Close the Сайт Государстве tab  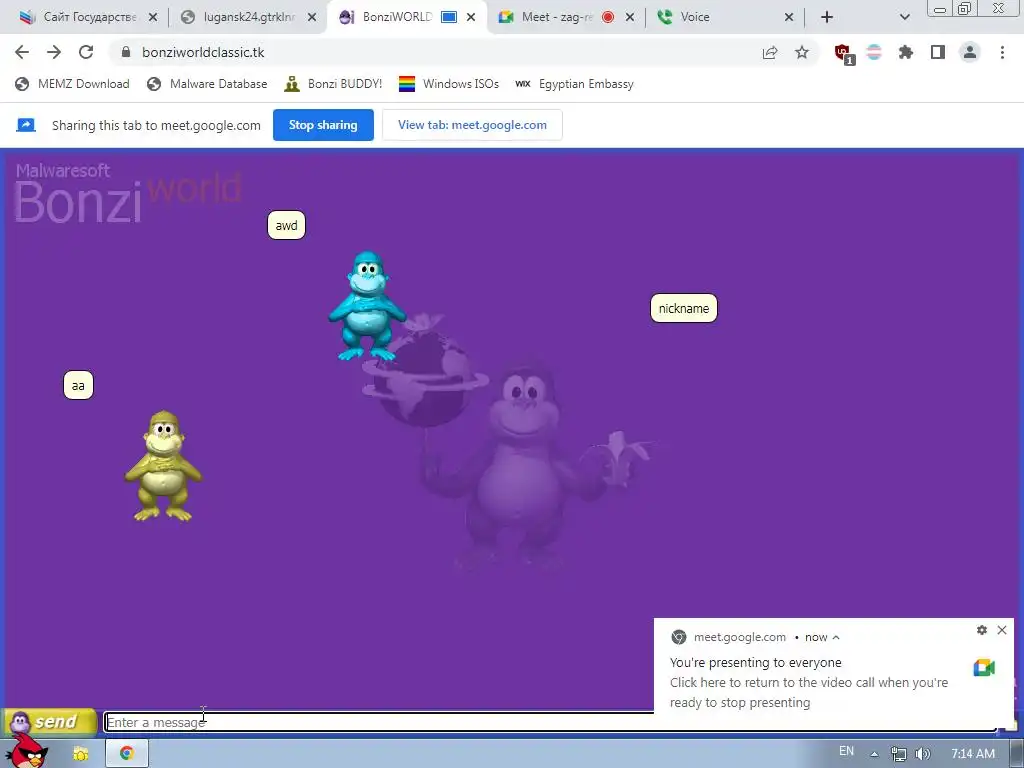click(x=153, y=18)
